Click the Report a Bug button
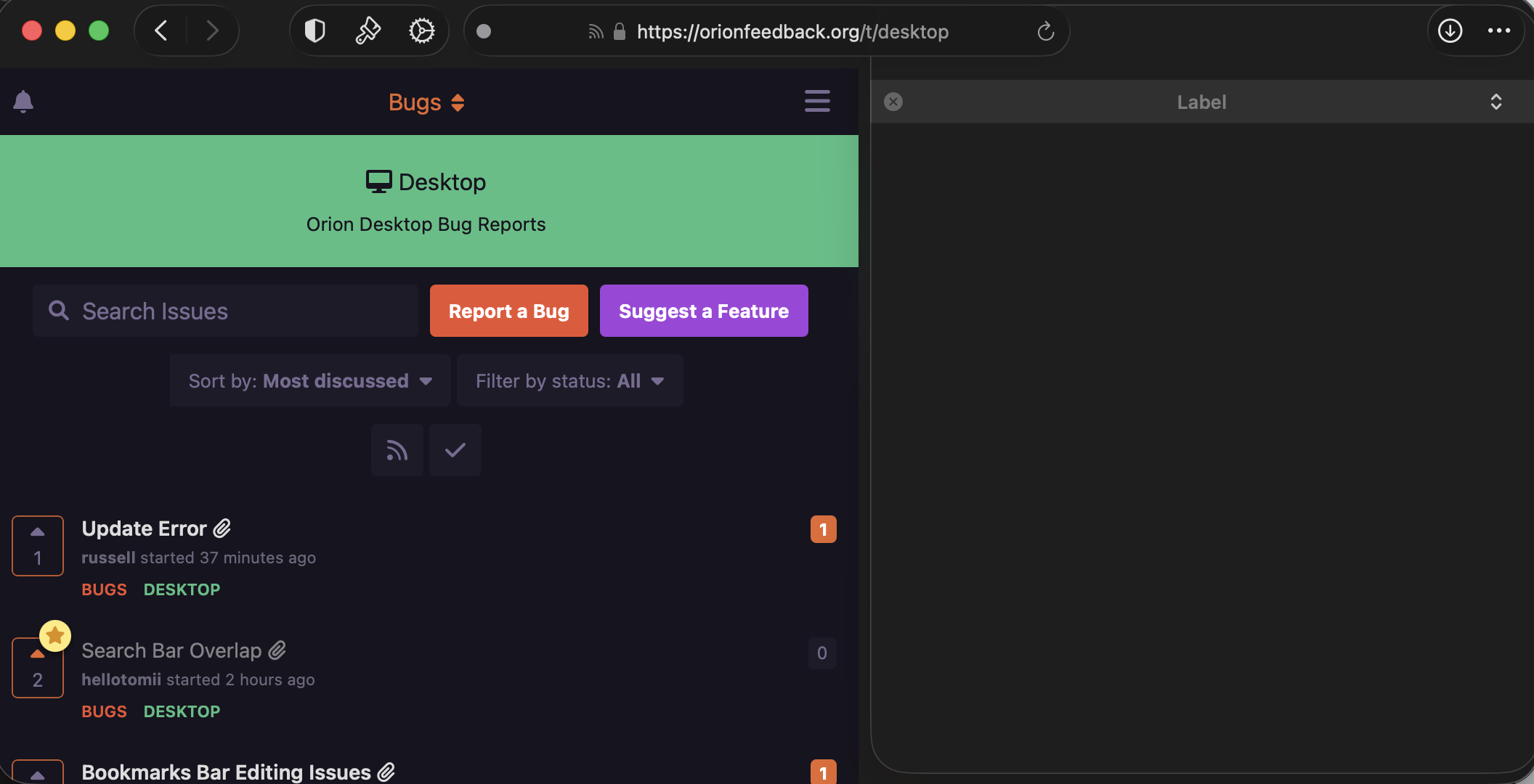The image size is (1534, 784). point(508,311)
